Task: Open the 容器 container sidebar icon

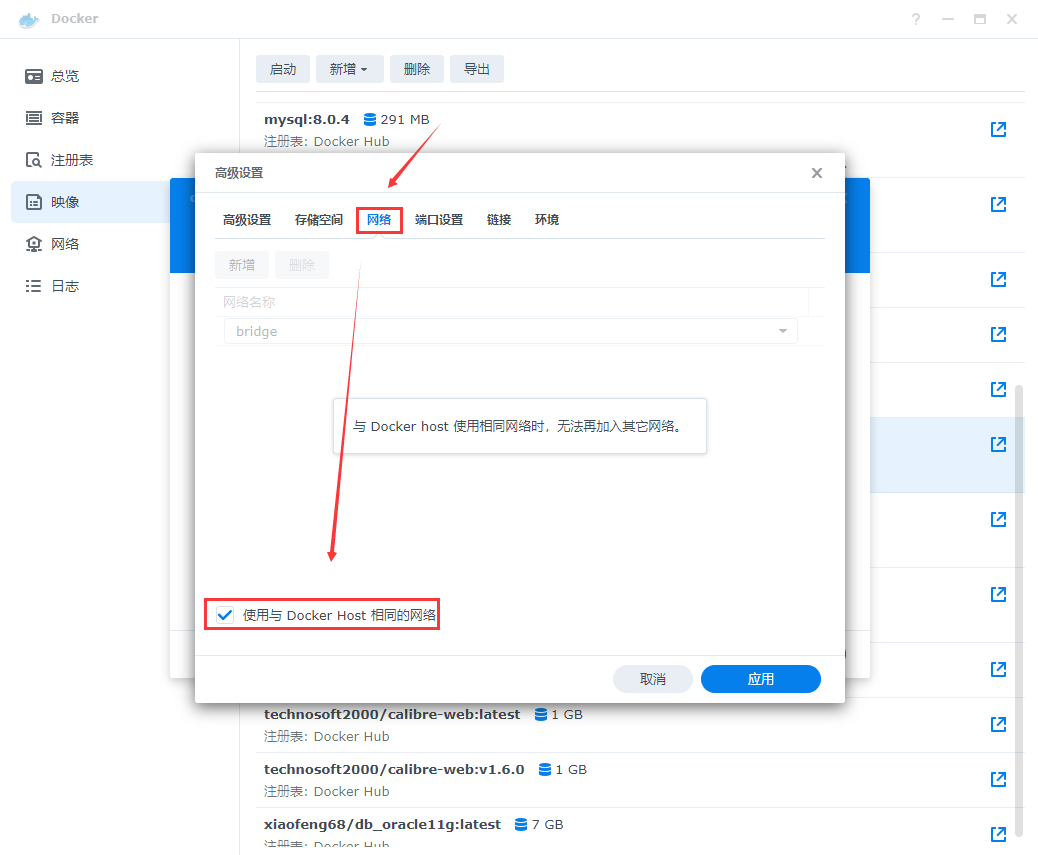Action: tap(35, 118)
